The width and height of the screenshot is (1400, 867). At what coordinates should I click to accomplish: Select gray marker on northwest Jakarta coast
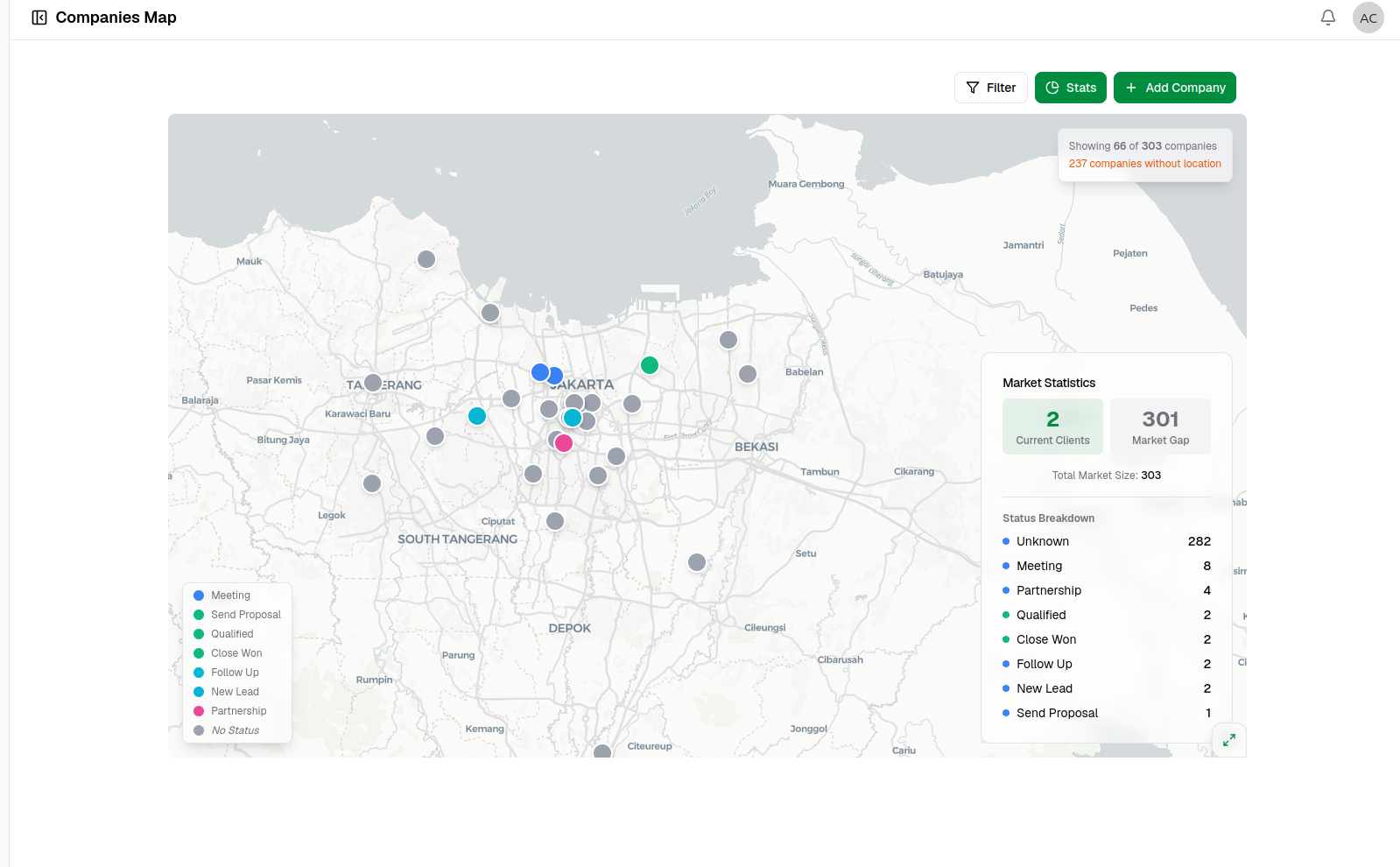[490, 313]
